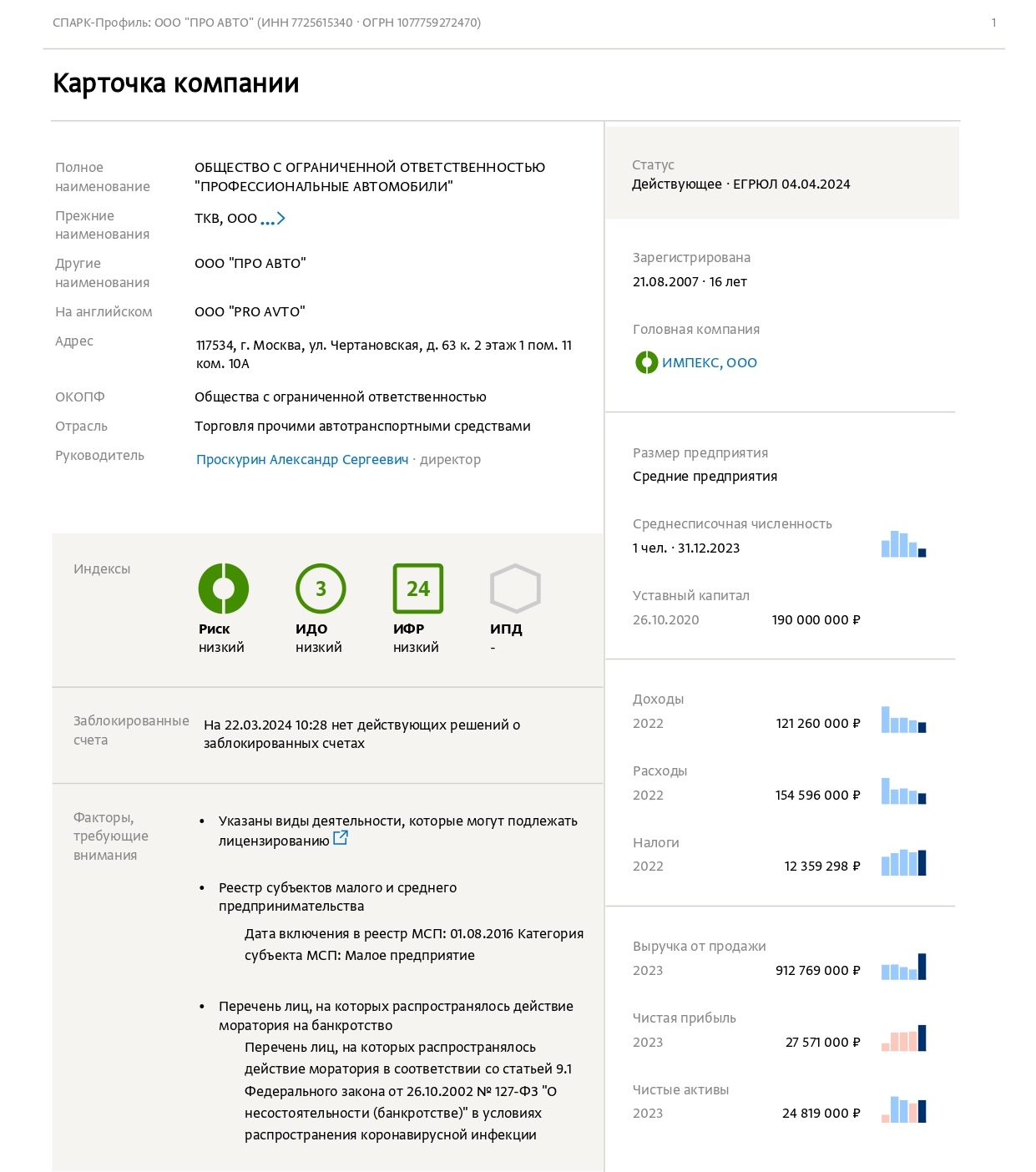This screenshot has width=1036, height=1172.
Task: Expand previous names arrow after ТКВ, ООО
Action: 273,219
